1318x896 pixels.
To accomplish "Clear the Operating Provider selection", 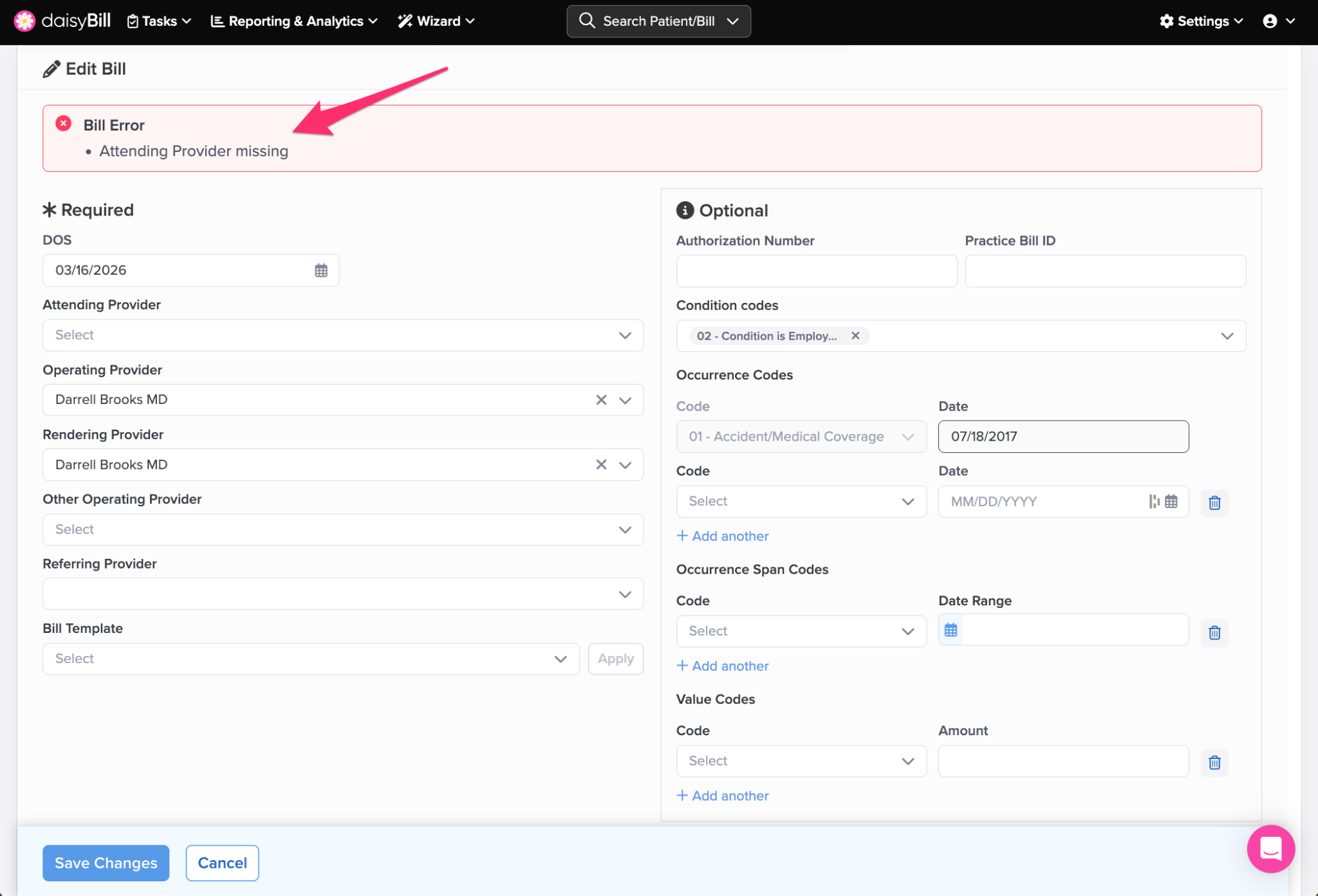I will (x=601, y=399).
